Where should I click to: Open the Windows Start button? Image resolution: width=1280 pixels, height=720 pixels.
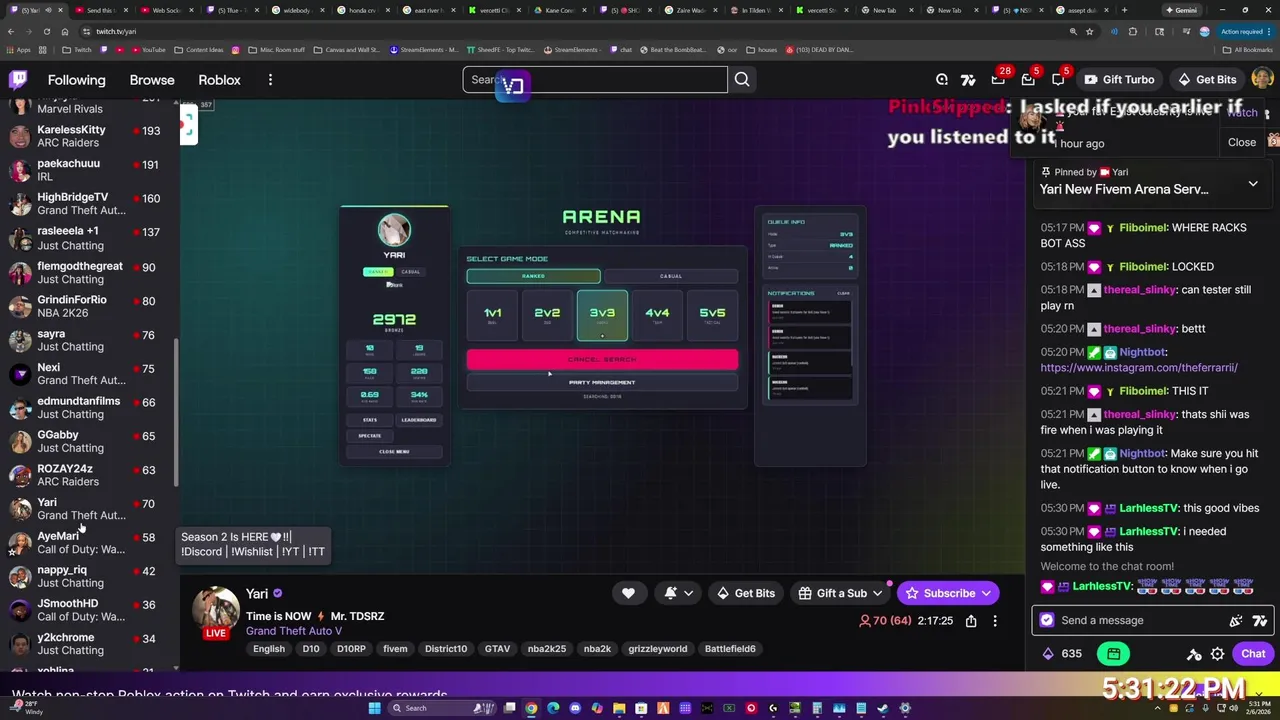pyautogui.click(x=374, y=708)
